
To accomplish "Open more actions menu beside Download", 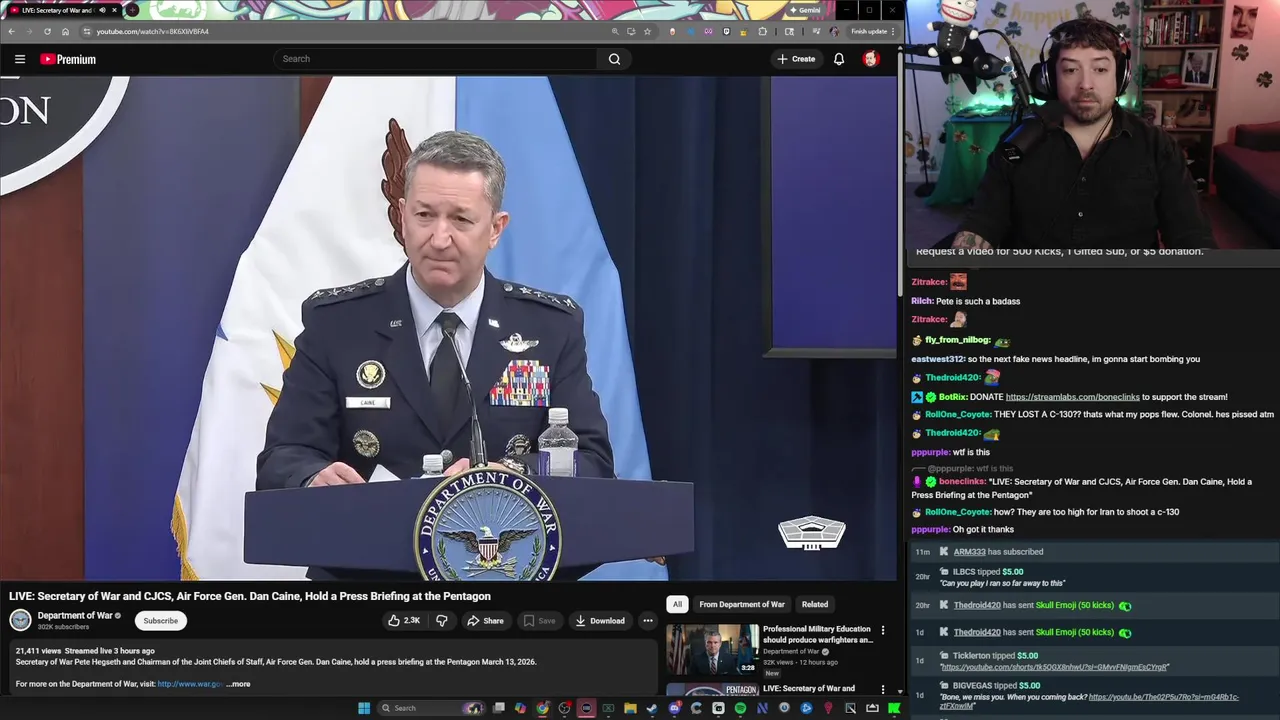I will 648,621.
